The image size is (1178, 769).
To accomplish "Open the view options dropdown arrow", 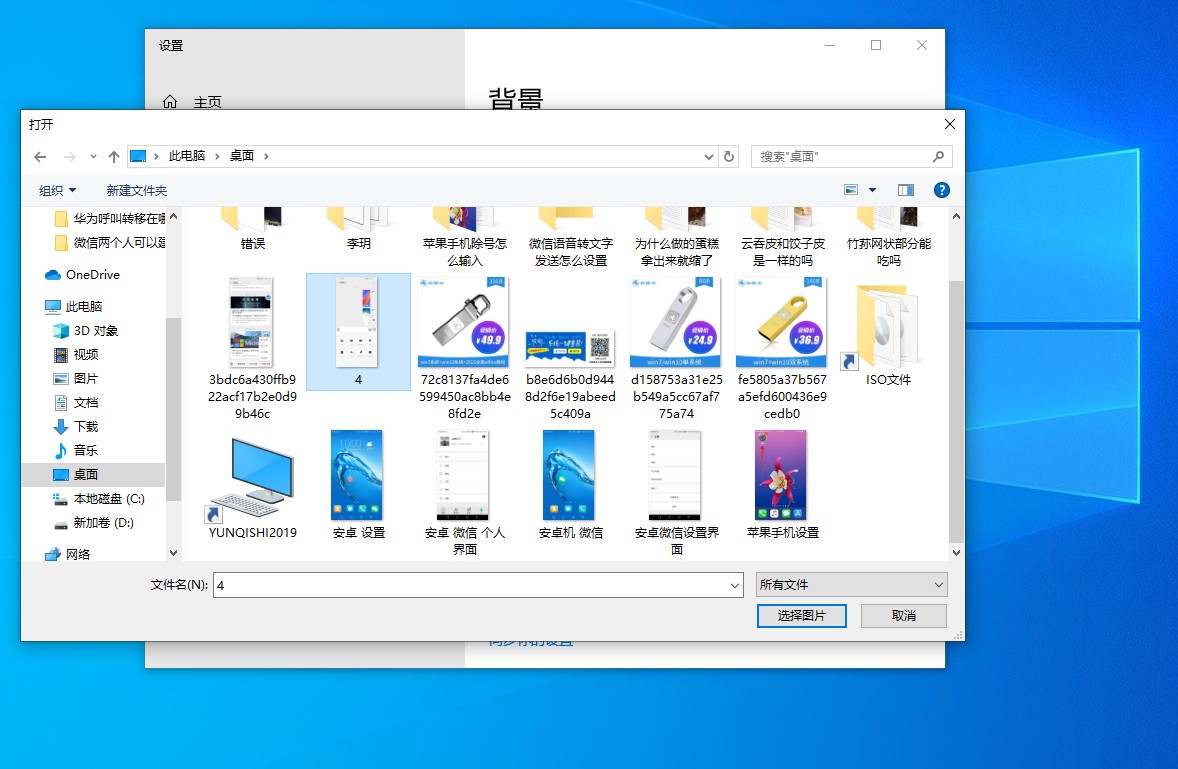I will pos(872,190).
